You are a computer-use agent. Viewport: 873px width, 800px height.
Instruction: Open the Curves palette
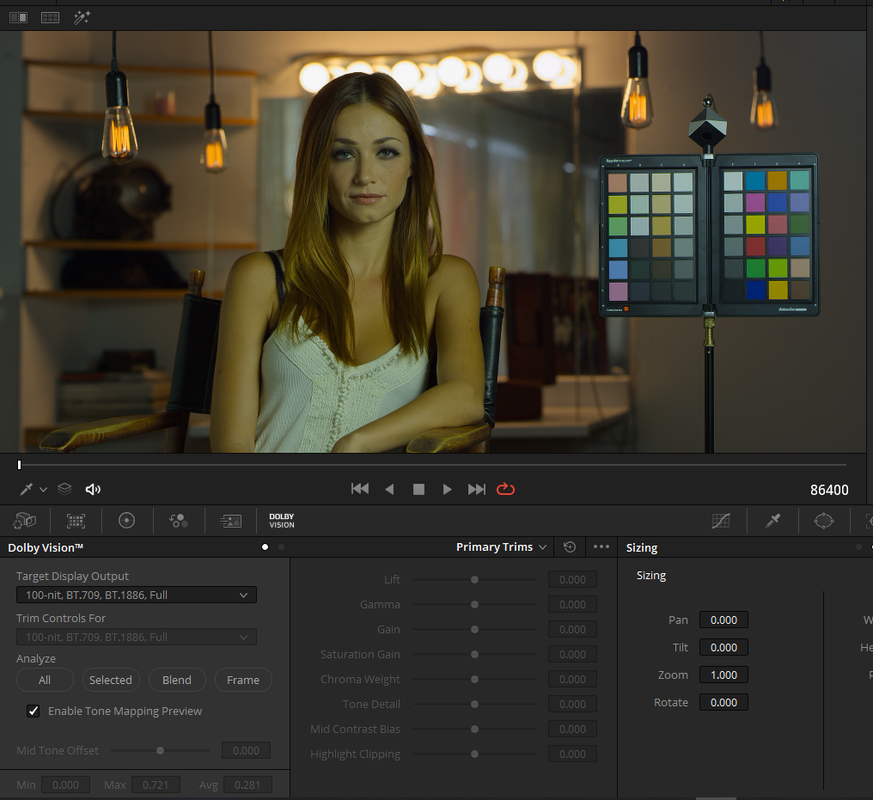[721, 521]
